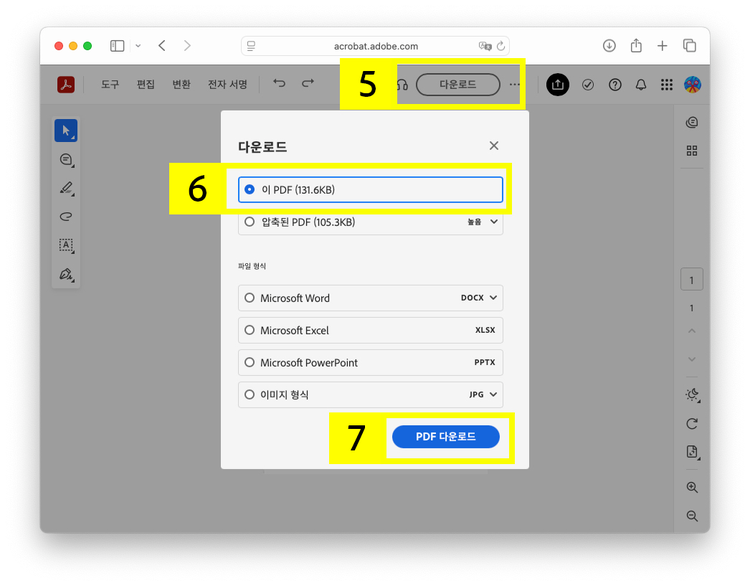Rotate the page view
Viewport: 750px width, 586px height.
pos(692,423)
